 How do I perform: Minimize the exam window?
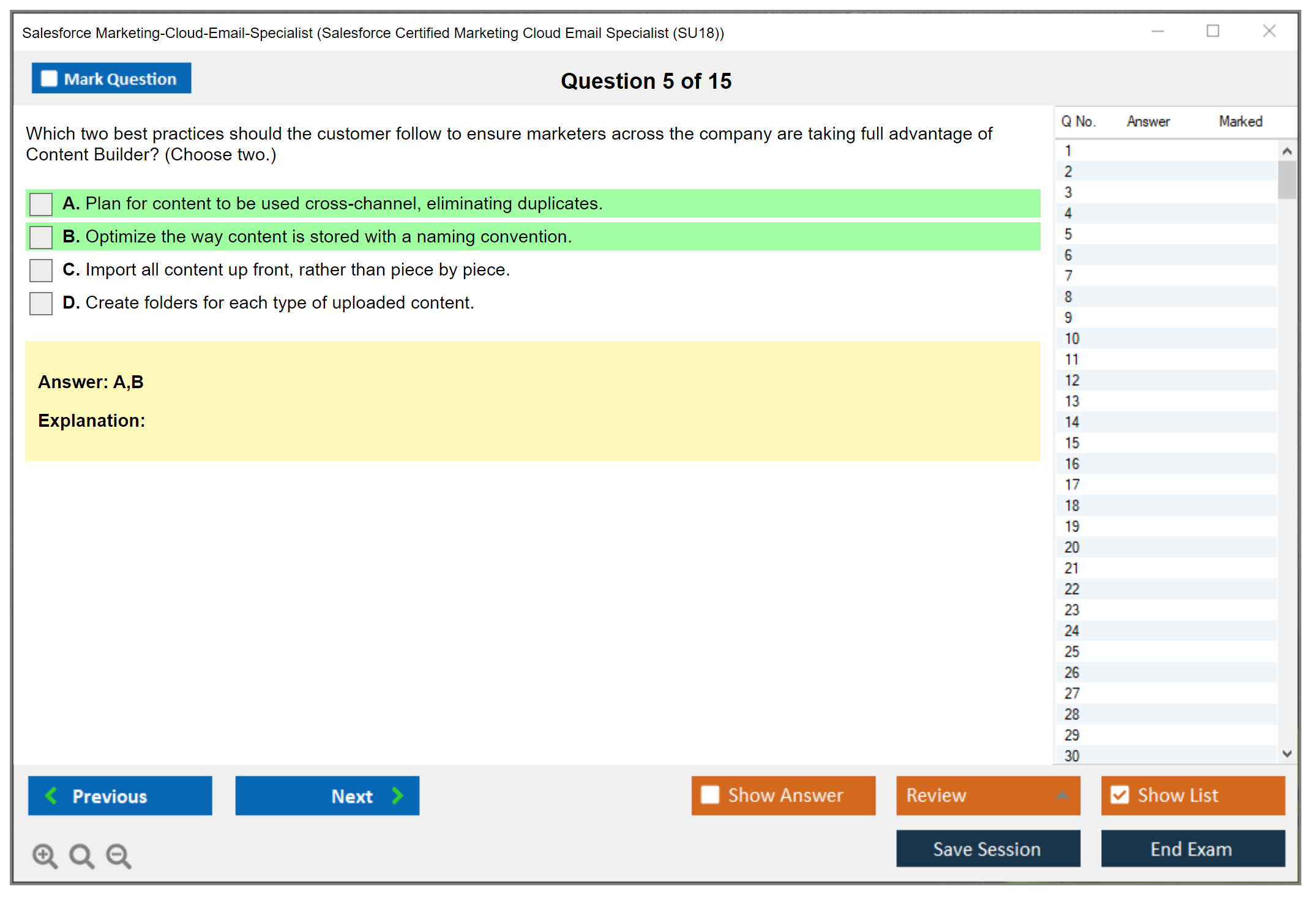pyautogui.click(x=1157, y=31)
